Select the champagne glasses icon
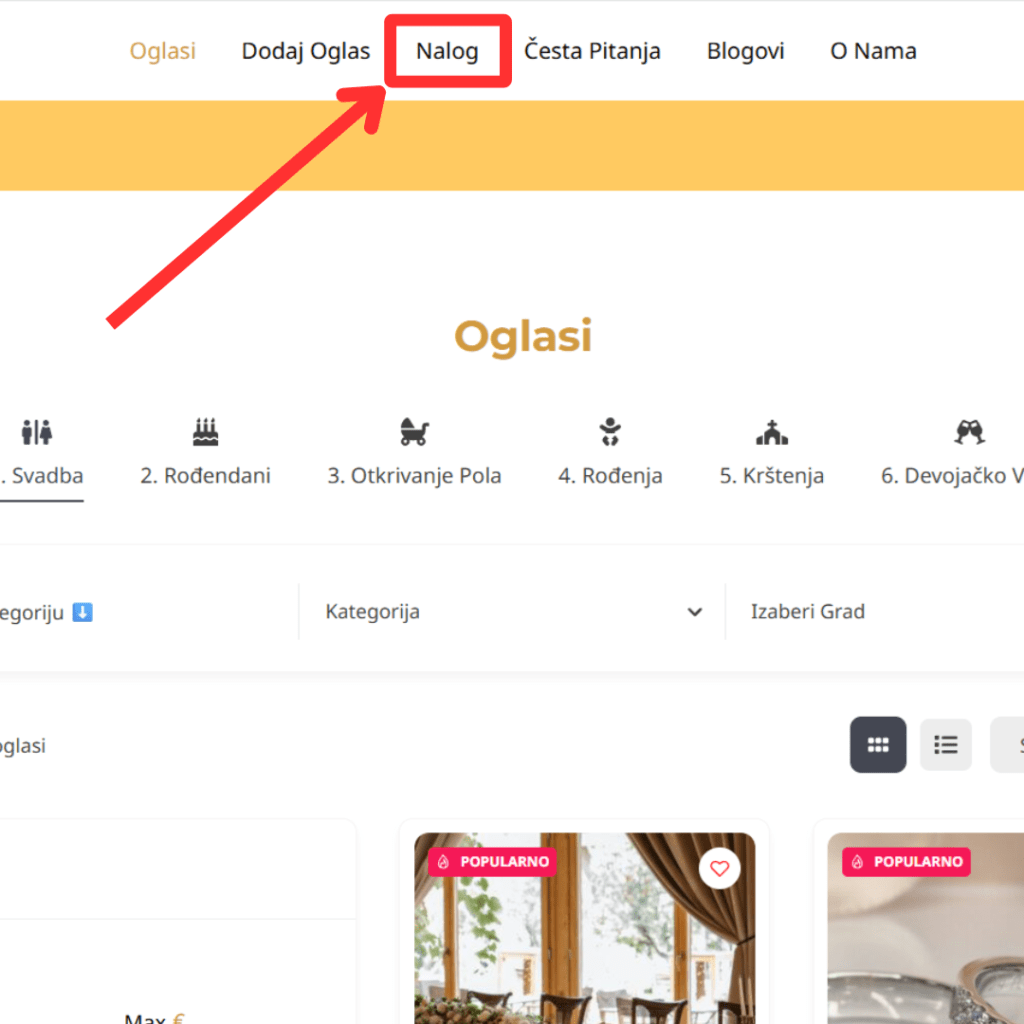1024x1024 pixels. tap(969, 432)
